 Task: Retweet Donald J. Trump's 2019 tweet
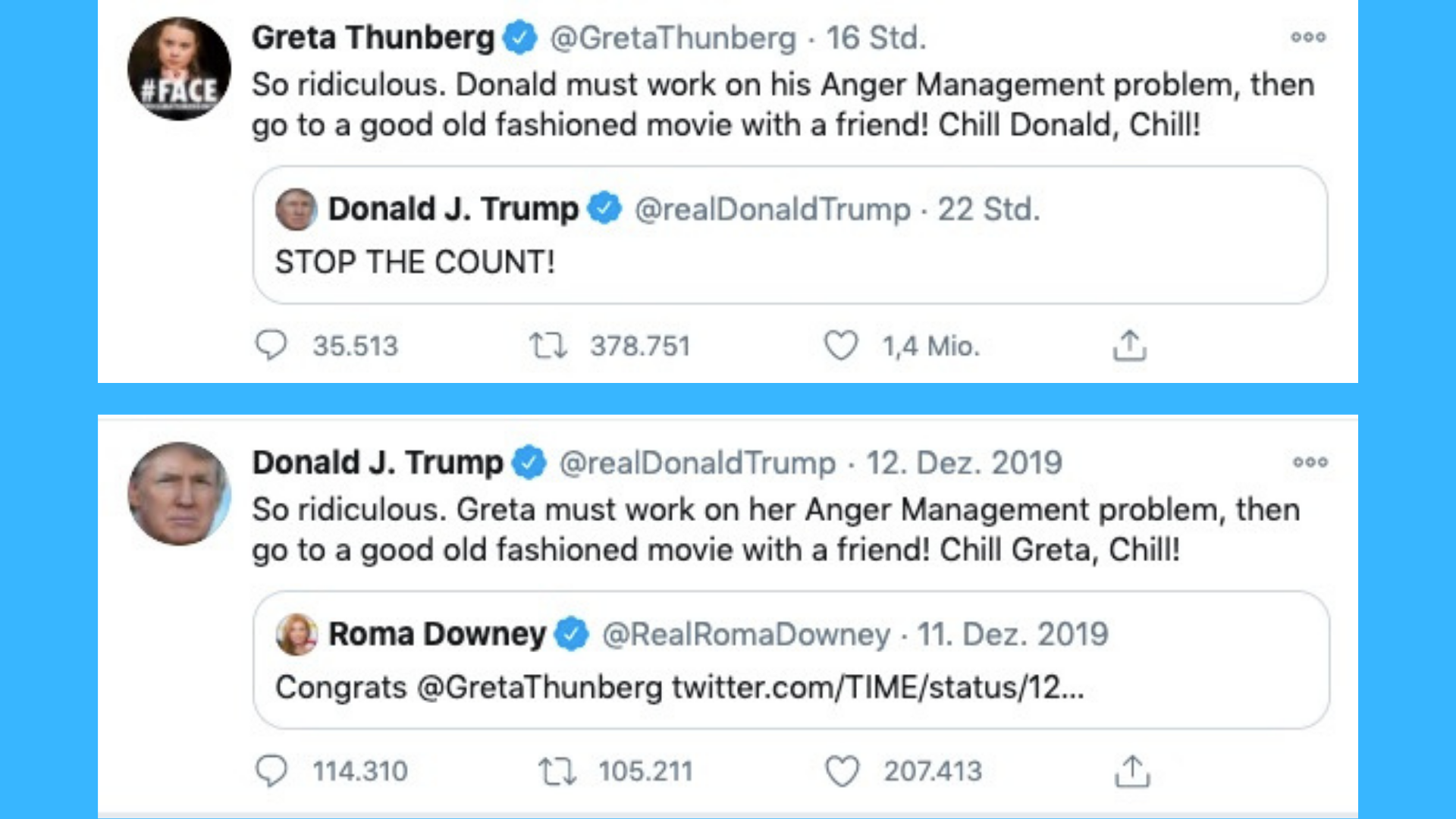pos(557,771)
